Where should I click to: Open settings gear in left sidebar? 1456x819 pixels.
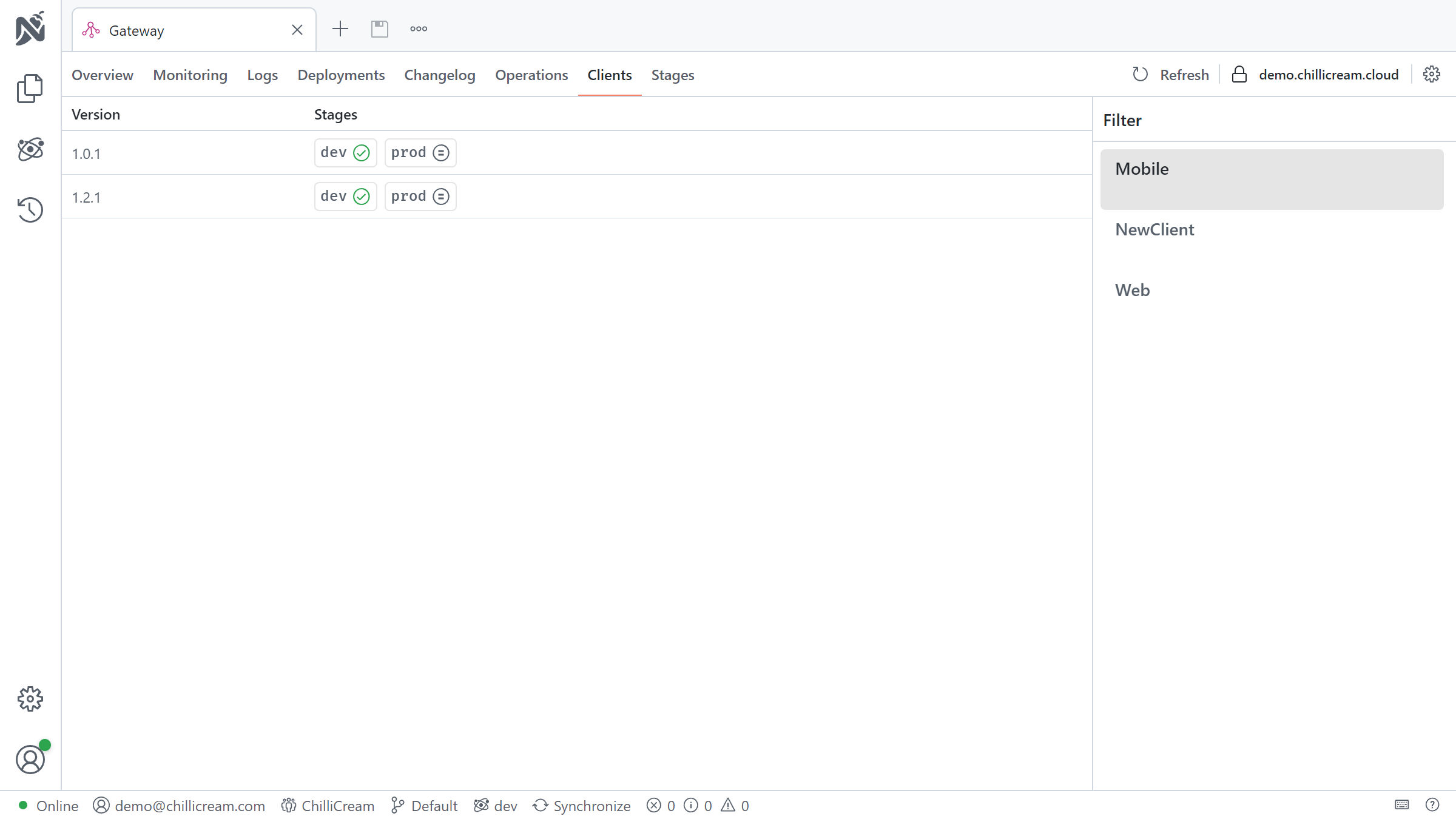pos(30,699)
